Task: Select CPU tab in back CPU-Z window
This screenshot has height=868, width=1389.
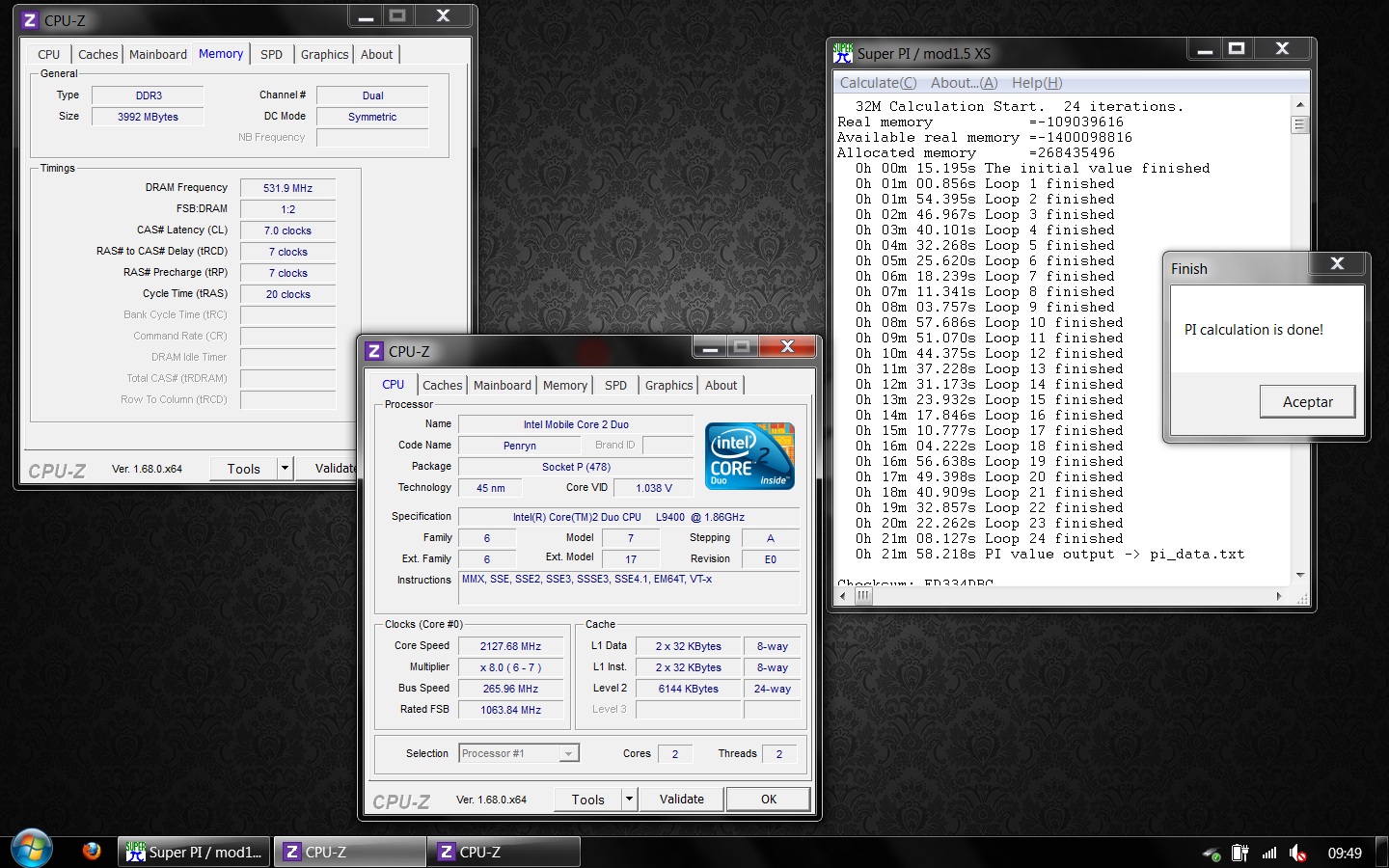Action: click(49, 54)
